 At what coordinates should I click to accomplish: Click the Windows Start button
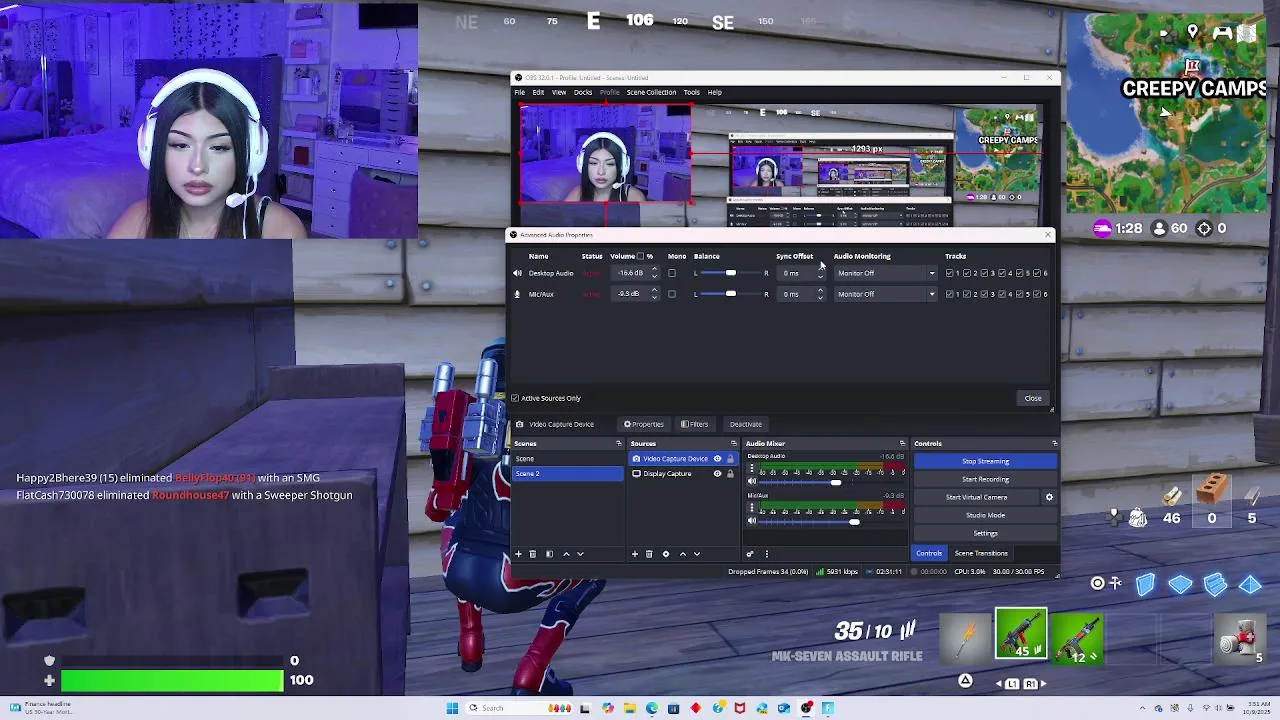tap(452, 708)
